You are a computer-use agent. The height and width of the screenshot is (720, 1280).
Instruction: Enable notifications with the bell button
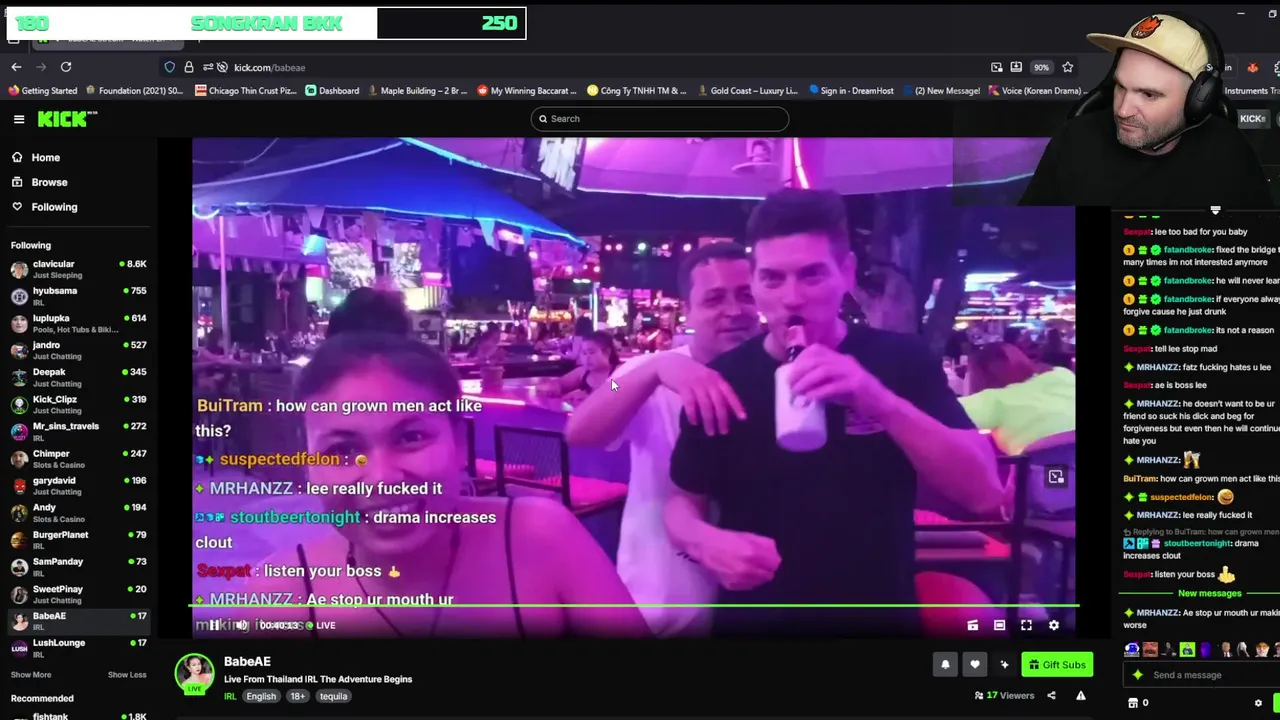coord(945,664)
